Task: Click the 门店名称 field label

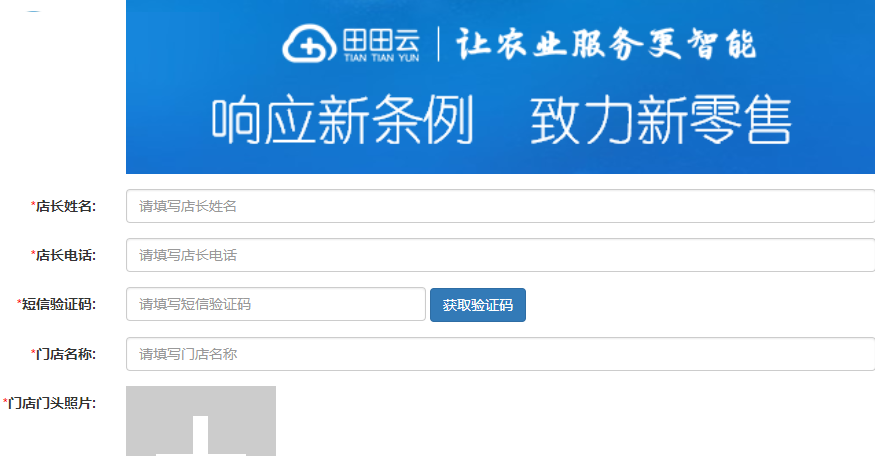Action: pyautogui.click(x=66, y=354)
